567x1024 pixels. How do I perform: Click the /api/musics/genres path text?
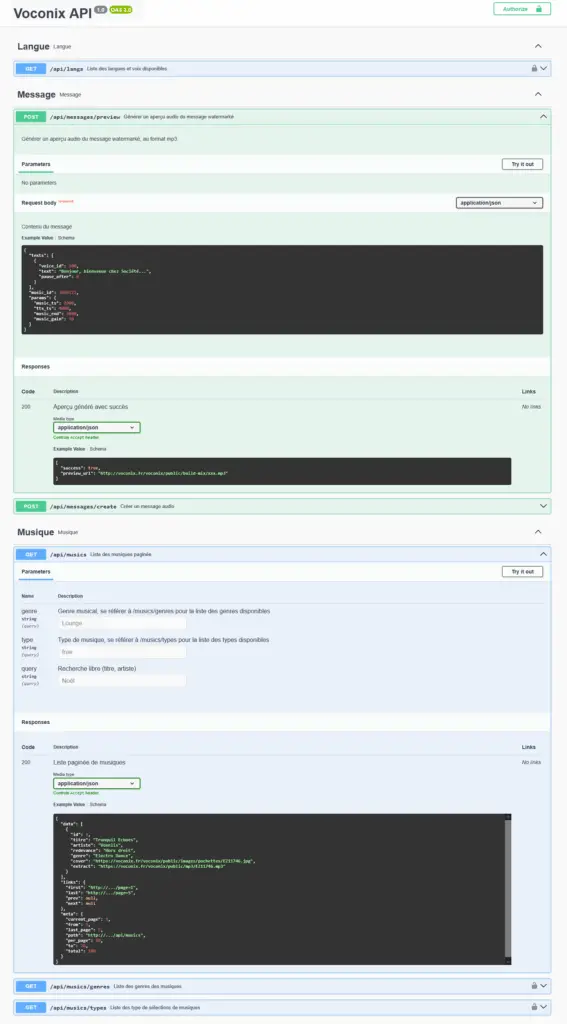click(80, 986)
